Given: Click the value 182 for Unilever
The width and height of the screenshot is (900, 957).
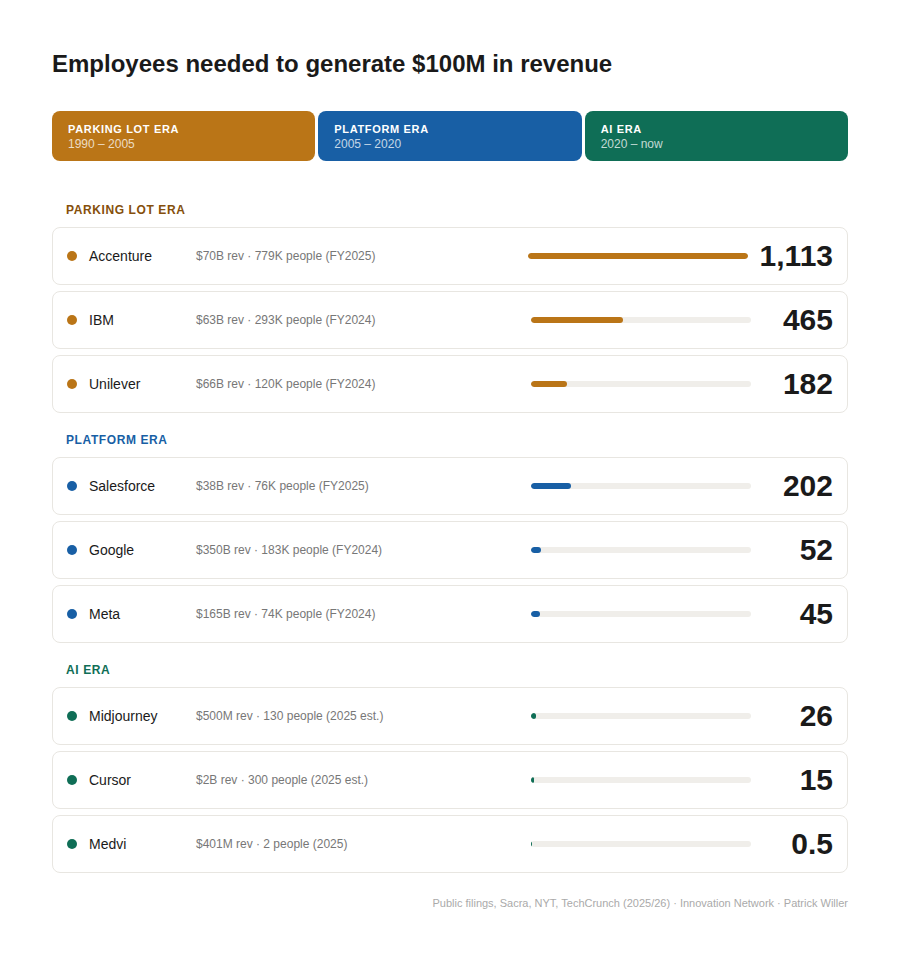Looking at the screenshot, I should coord(808,385).
